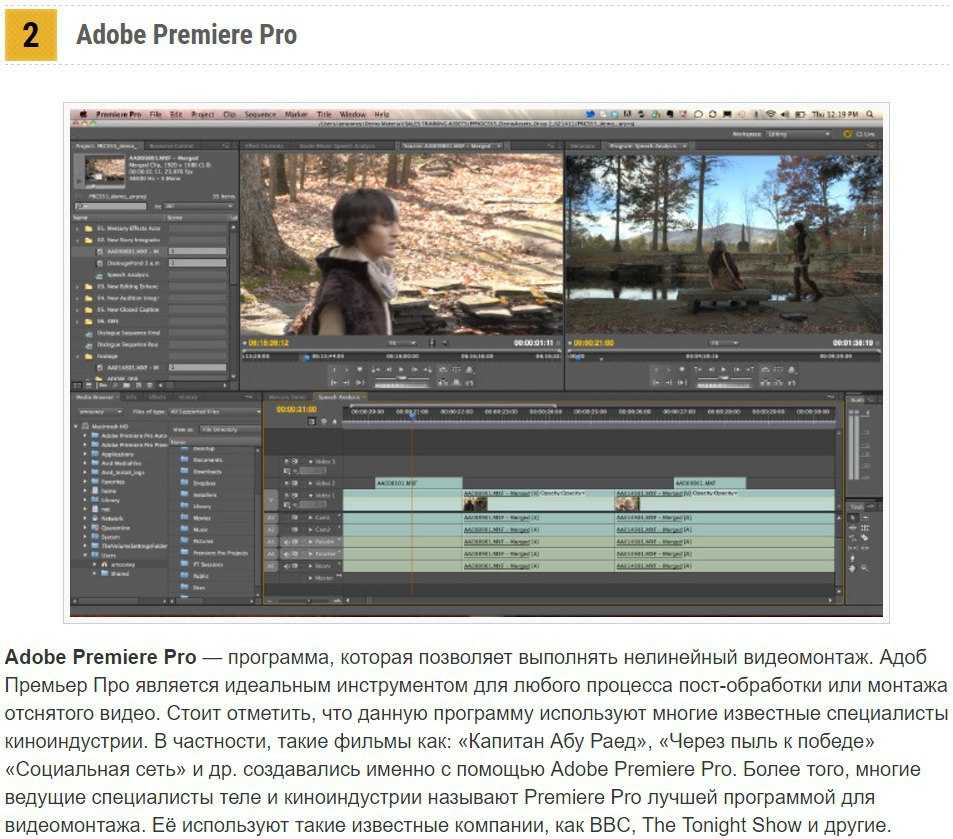Click the timeline timecode display
Screen dimensions: 953x839
coord(297,410)
